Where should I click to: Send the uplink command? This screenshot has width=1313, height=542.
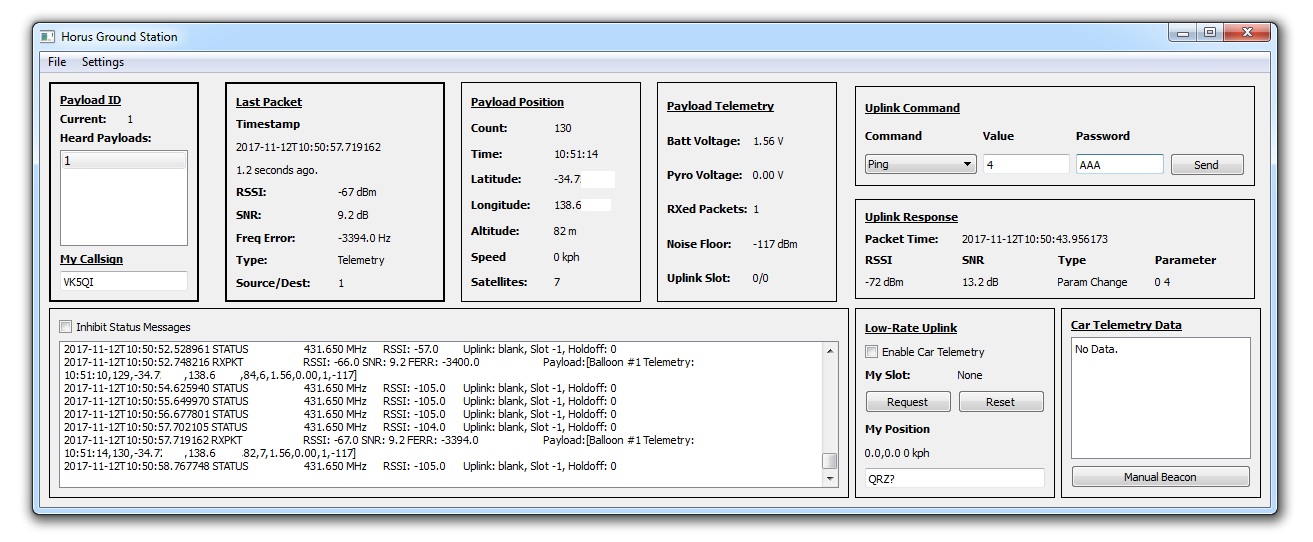point(1207,165)
